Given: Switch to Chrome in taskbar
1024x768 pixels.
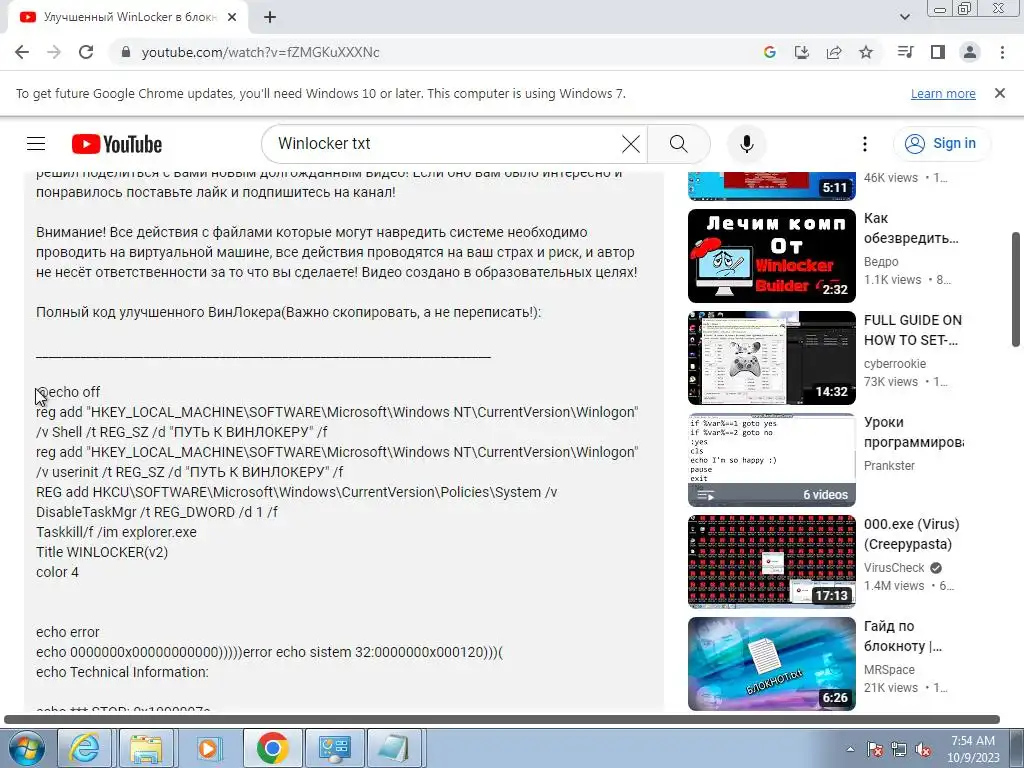Looking at the screenshot, I should [x=272, y=748].
